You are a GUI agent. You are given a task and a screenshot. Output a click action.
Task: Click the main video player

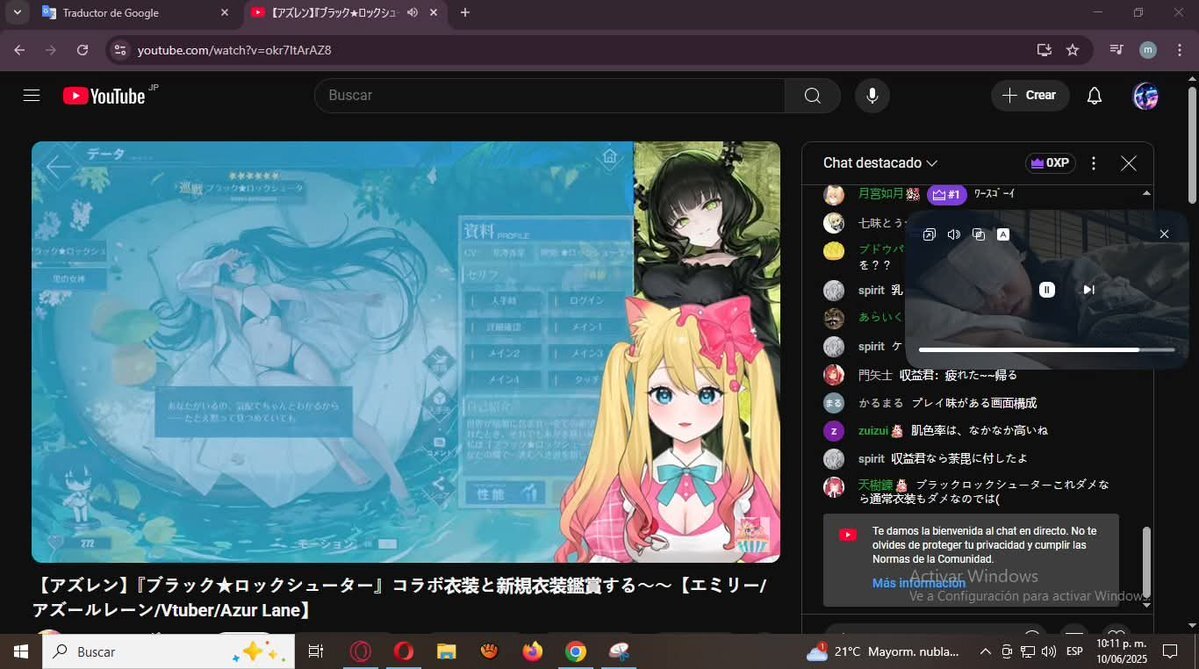pos(405,352)
